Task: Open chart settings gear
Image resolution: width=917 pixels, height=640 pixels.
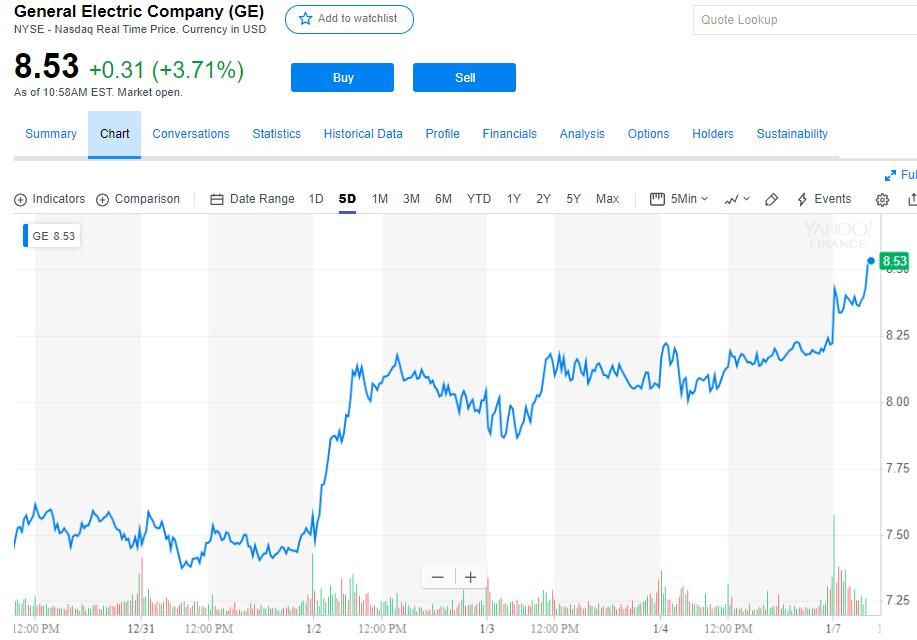Action: click(882, 200)
